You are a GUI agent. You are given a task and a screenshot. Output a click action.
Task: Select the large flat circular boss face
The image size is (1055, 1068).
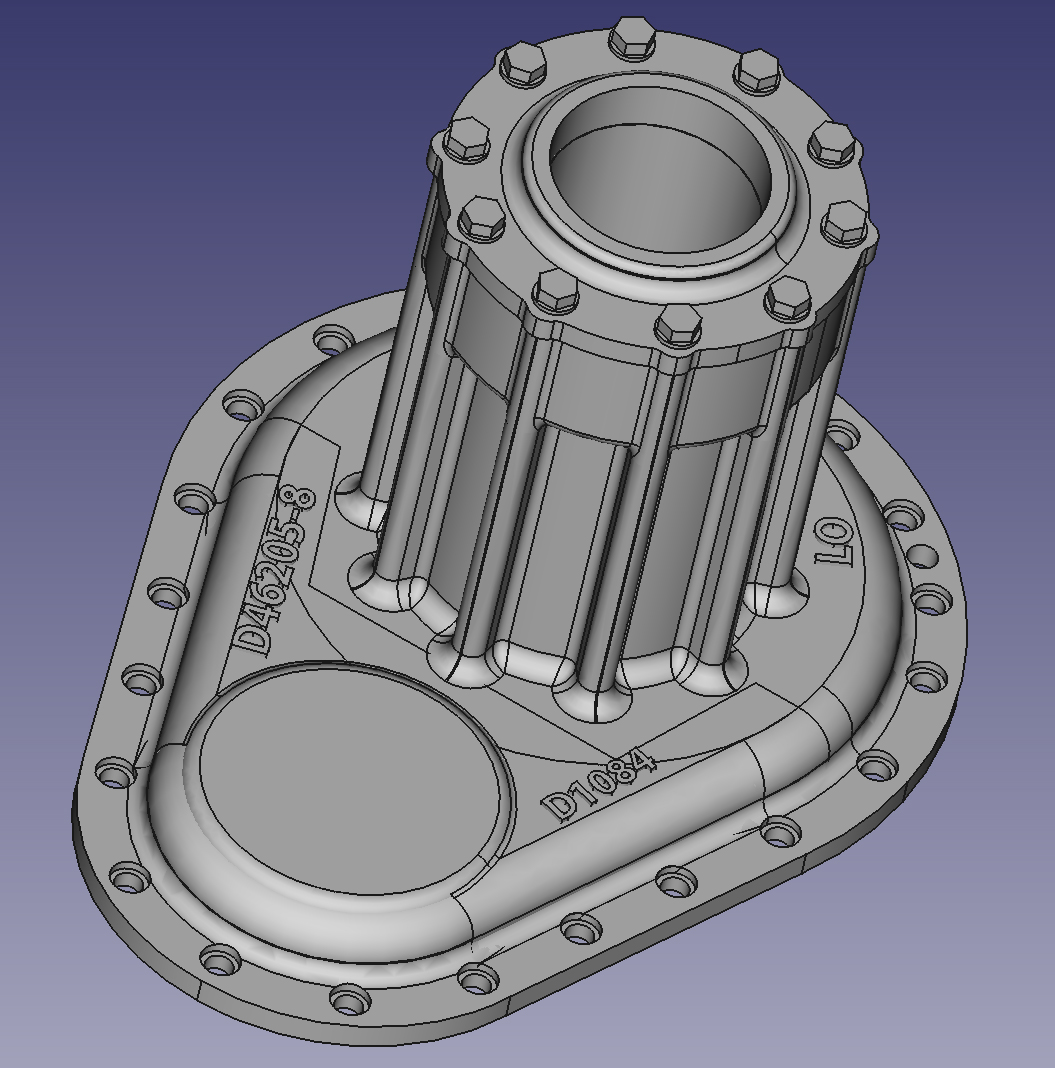tap(351, 781)
